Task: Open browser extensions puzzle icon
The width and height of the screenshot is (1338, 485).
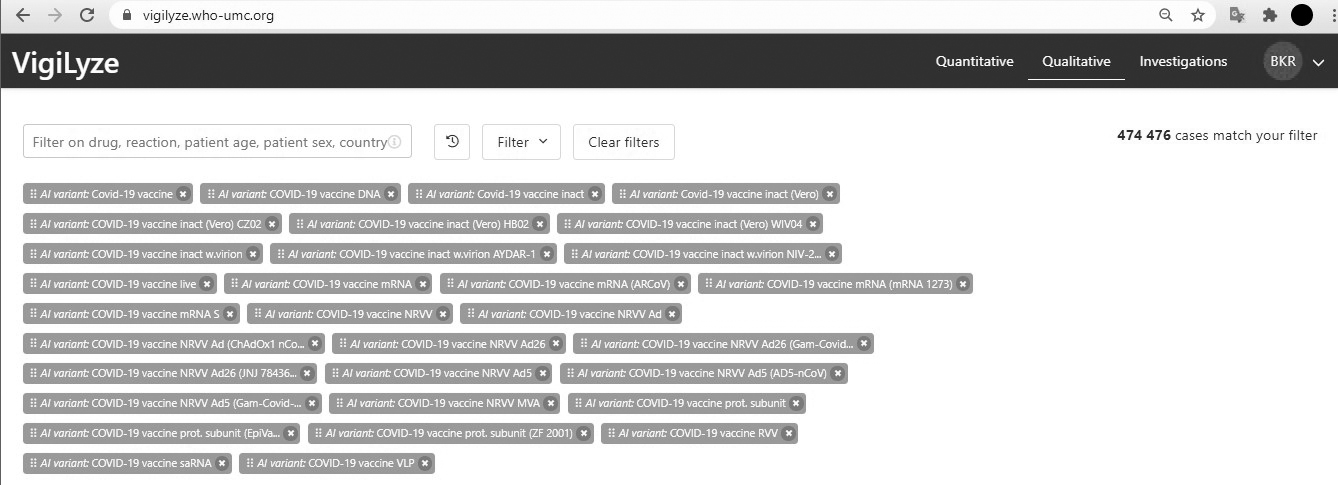Action: click(1270, 15)
